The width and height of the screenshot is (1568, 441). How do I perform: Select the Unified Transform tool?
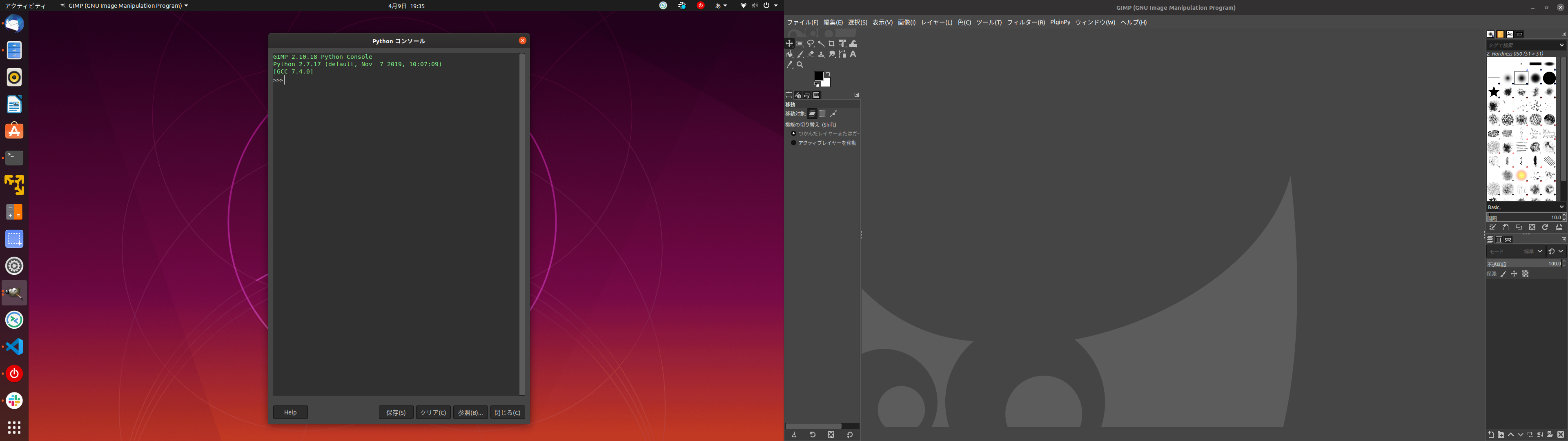(x=842, y=44)
